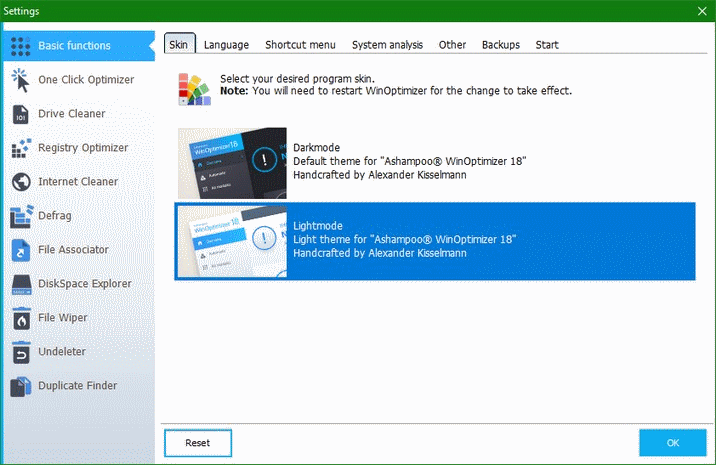Open the System analysis tab
The width and height of the screenshot is (716, 465).
[387, 45]
